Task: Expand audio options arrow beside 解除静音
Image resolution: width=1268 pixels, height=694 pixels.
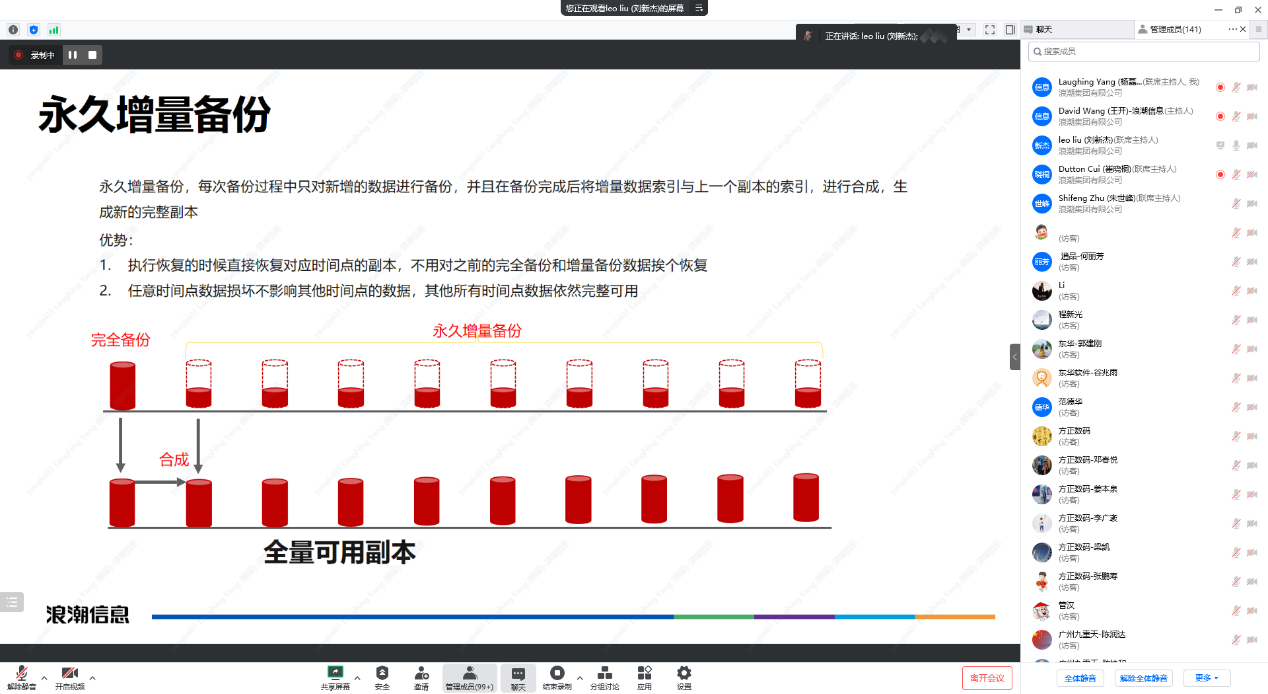Action: pos(43,677)
